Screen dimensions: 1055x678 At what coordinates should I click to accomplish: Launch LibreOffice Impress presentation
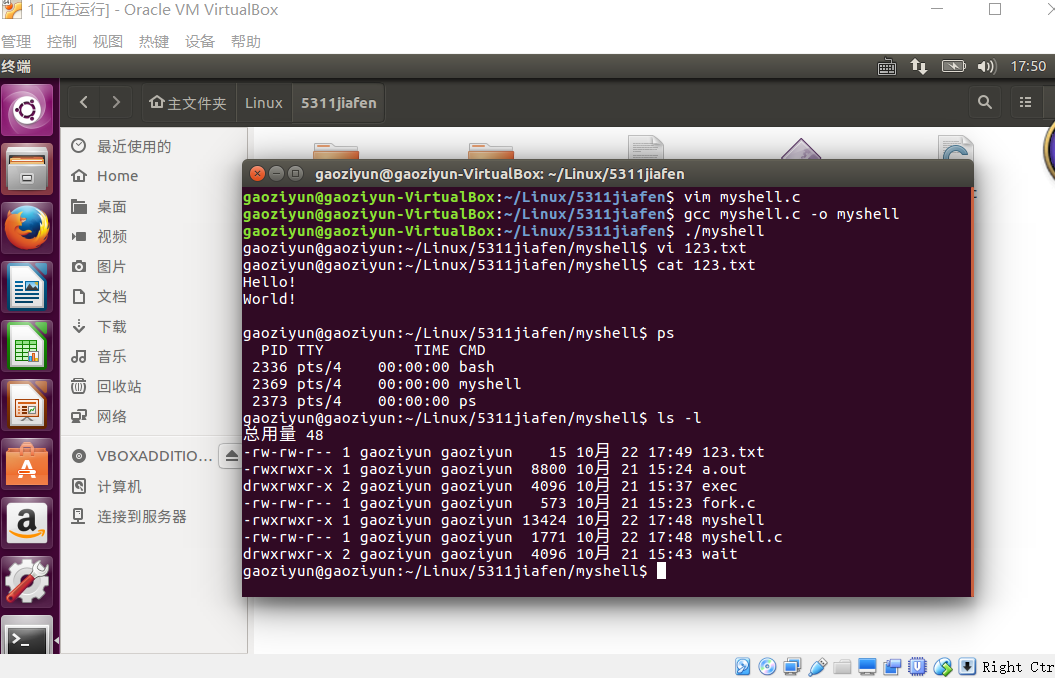pyautogui.click(x=27, y=406)
